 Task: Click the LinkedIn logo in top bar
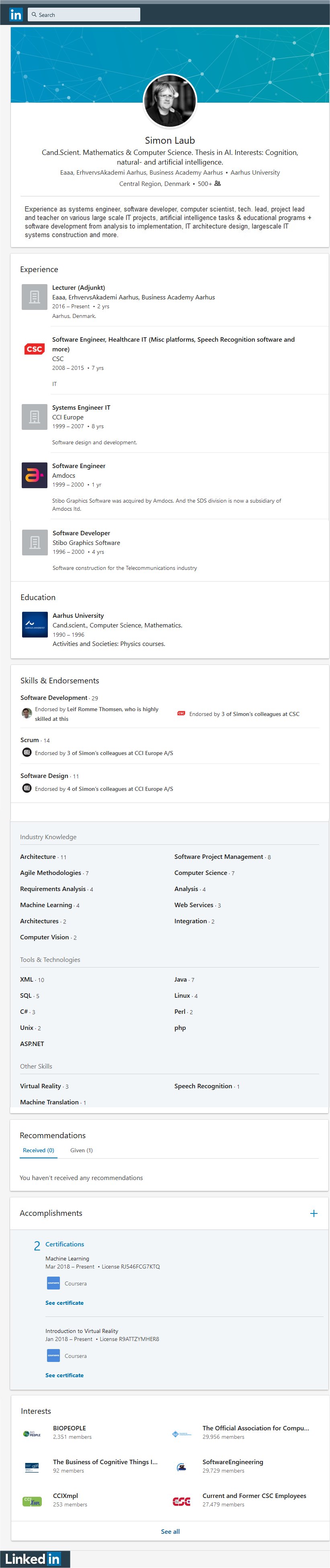(16, 14)
